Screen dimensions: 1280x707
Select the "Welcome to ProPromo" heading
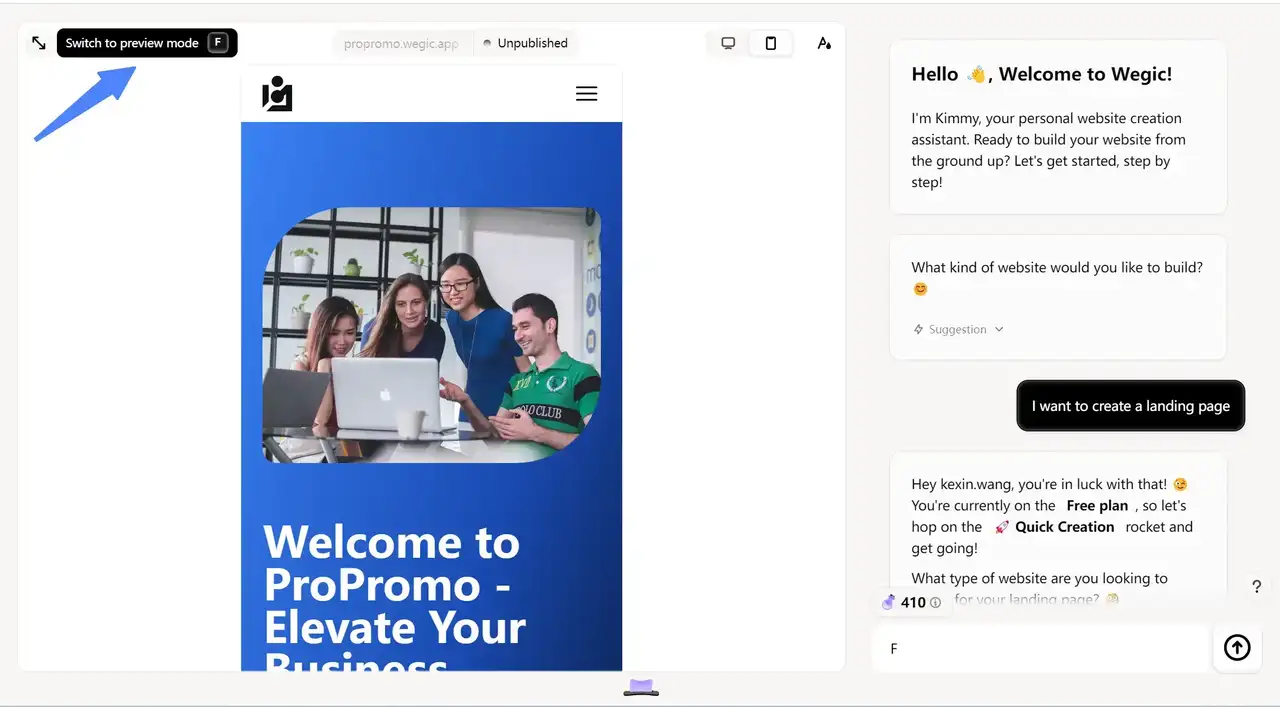(395, 595)
